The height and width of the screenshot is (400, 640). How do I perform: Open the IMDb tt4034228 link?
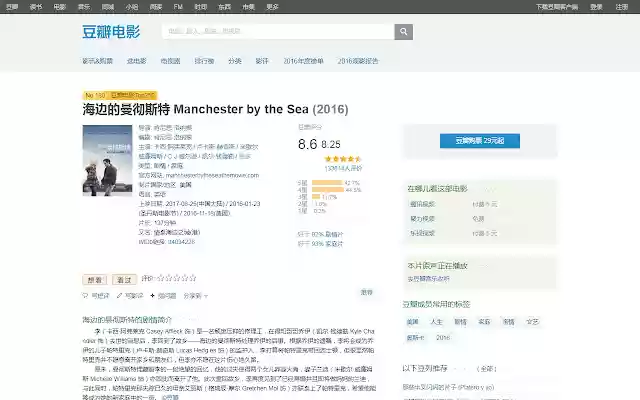pyautogui.click(x=181, y=242)
